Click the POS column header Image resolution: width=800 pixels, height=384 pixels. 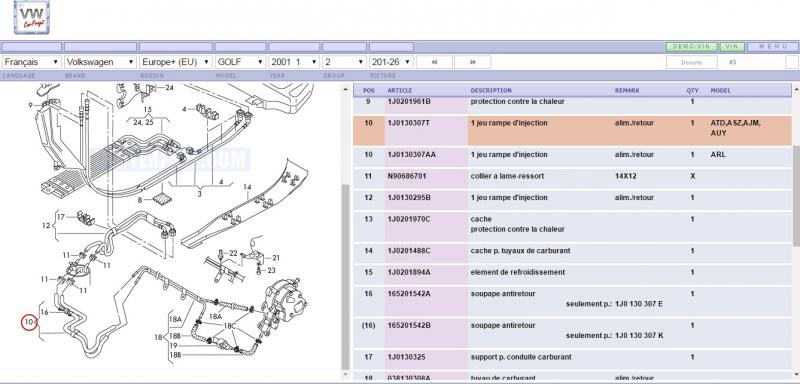(368, 90)
